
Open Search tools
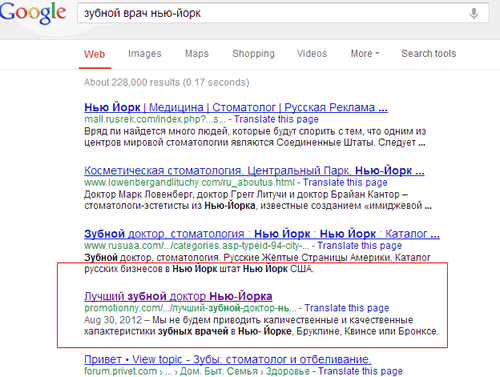(429, 54)
